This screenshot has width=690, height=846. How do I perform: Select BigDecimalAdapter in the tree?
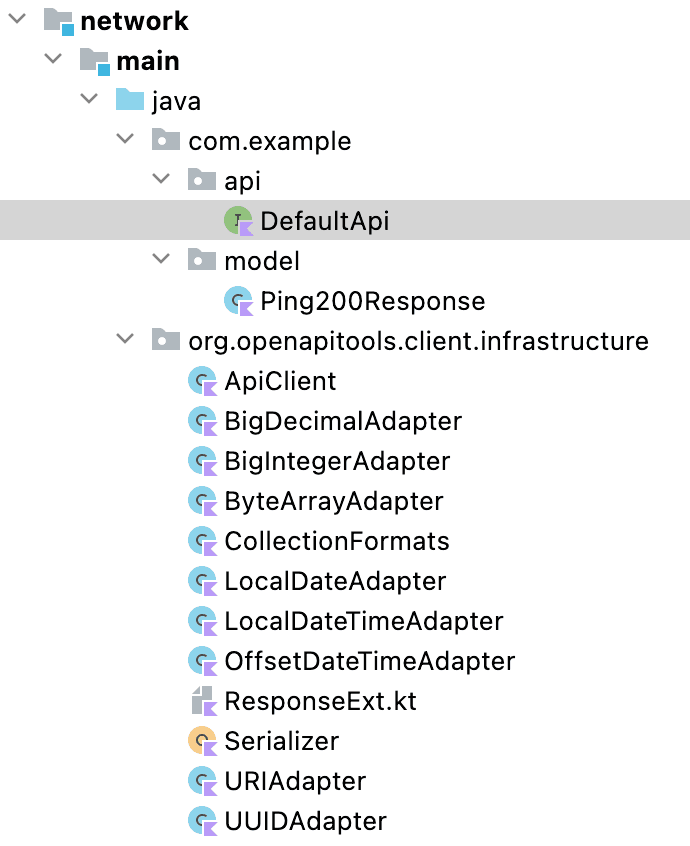click(x=342, y=421)
